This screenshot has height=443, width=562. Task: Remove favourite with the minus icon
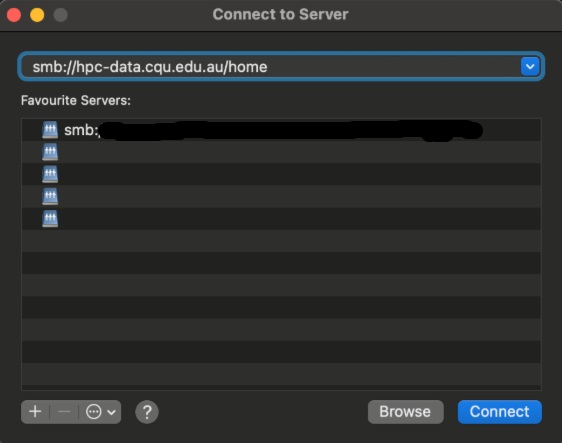(x=64, y=412)
